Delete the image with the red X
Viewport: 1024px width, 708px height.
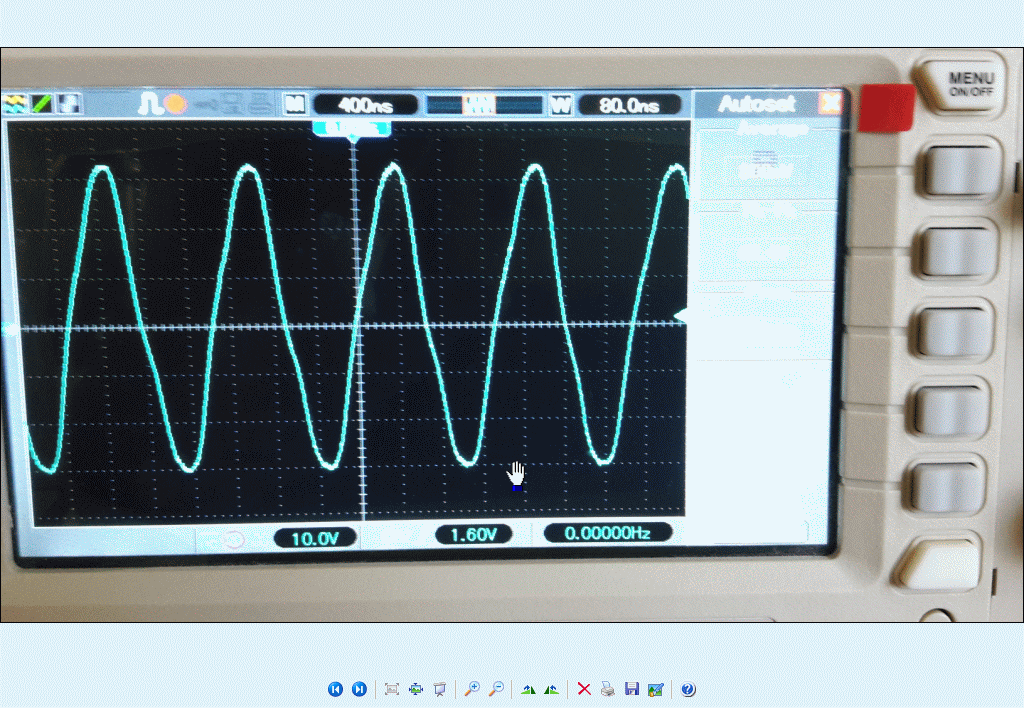click(584, 689)
